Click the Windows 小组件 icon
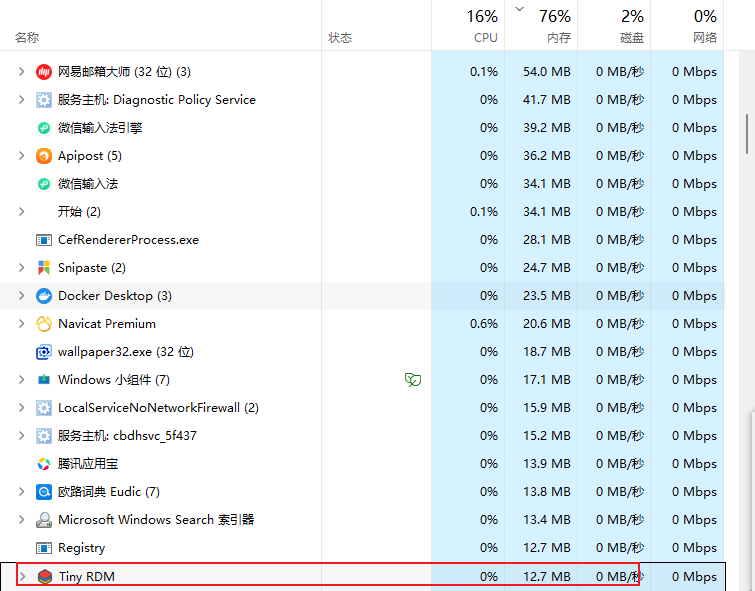This screenshot has width=755, height=591. click(x=44, y=380)
